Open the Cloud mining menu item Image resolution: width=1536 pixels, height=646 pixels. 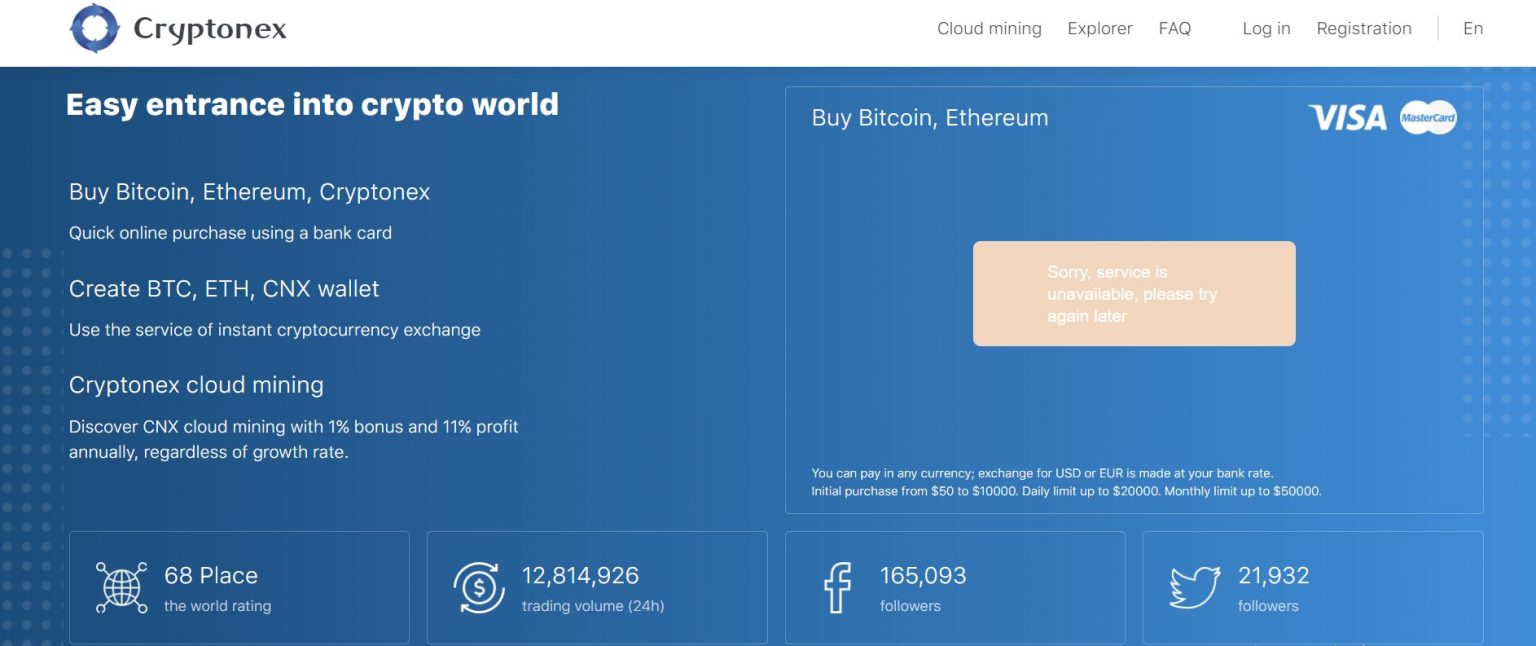pos(988,28)
